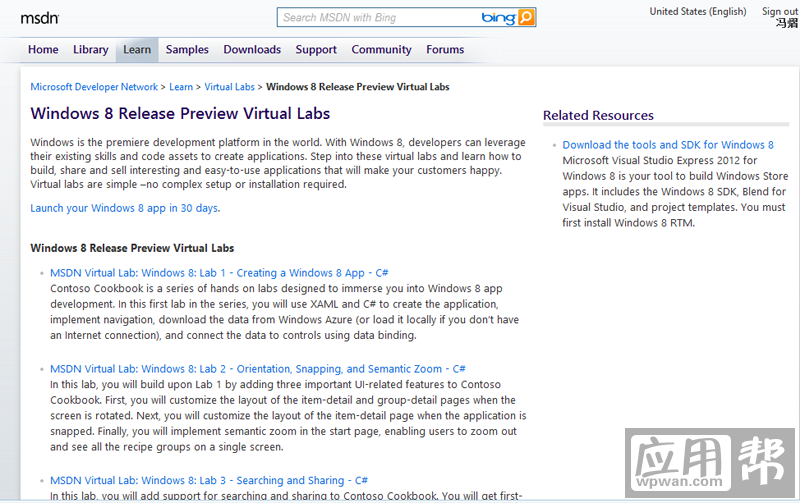Image resolution: width=800 pixels, height=503 pixels.
Task: Open Download the tools and SDK link
Action: (668, 145)
